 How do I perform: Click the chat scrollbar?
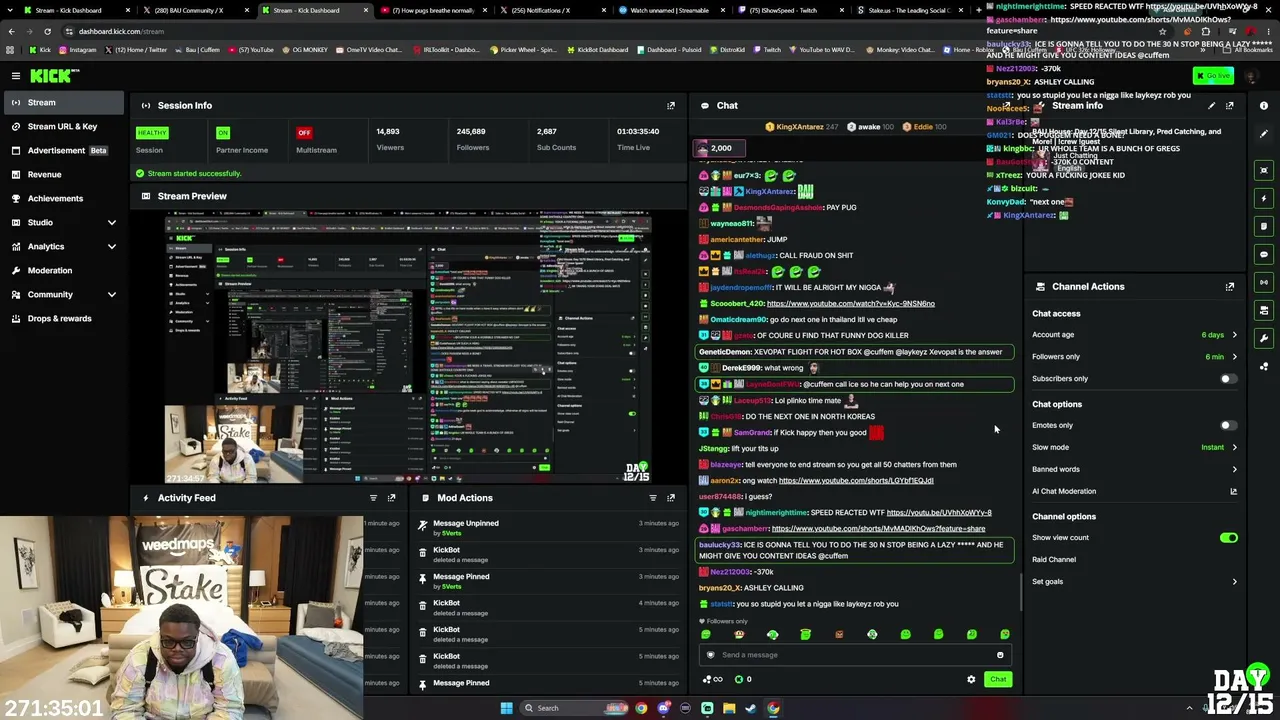1021,593
